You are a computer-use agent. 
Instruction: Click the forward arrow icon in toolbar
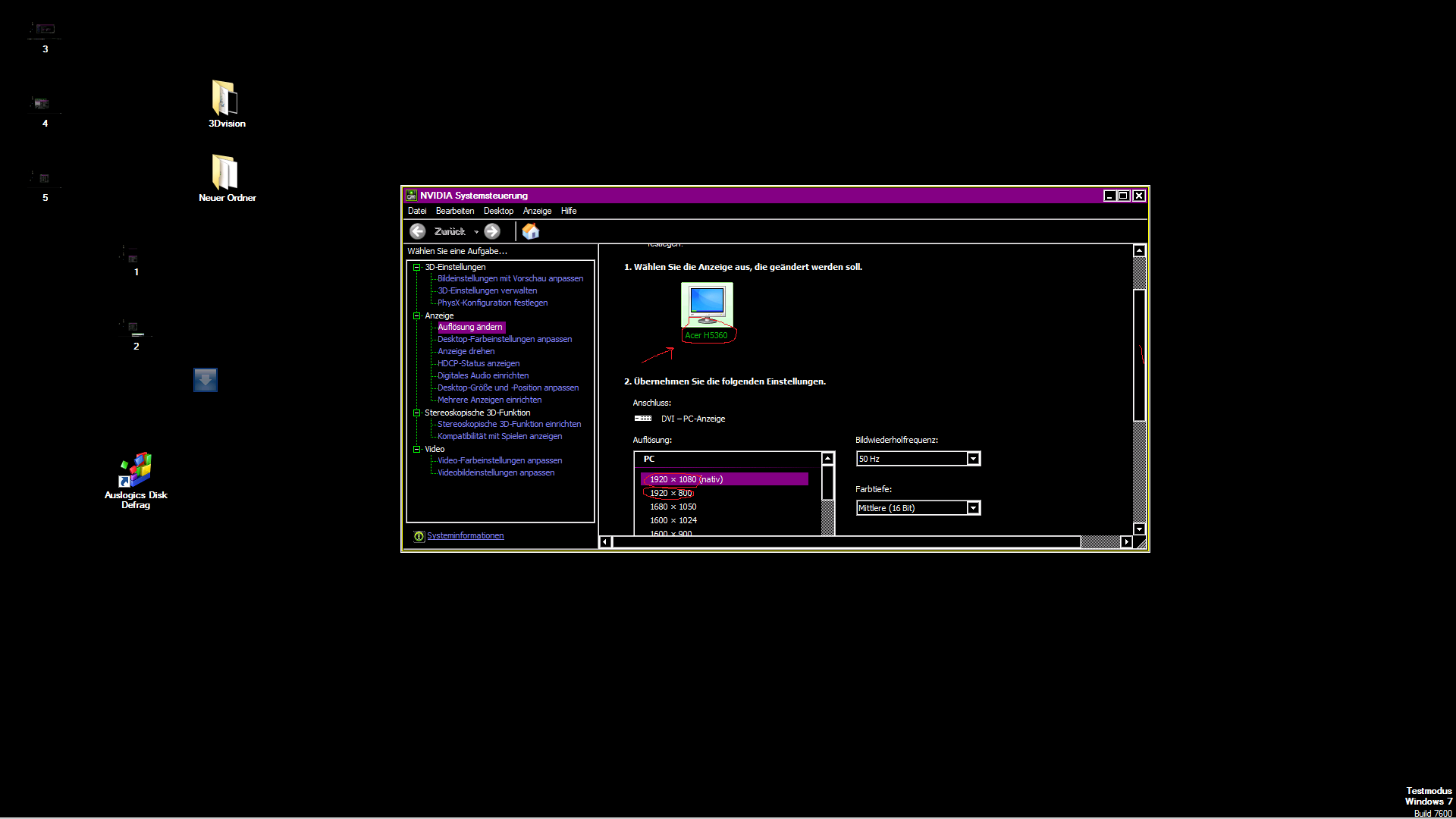coord(492,231)
